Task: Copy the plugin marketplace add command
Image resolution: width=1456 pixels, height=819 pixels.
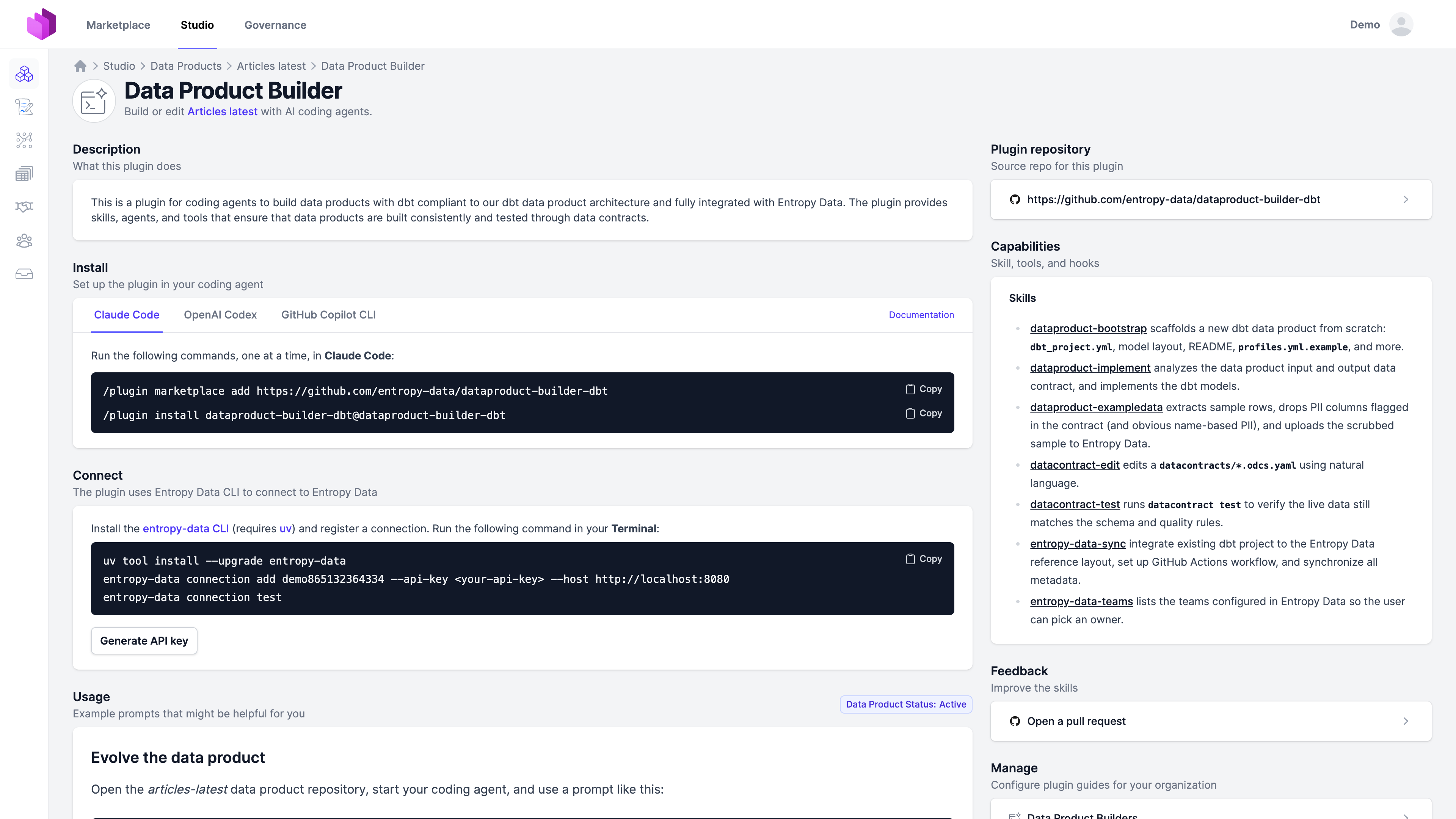Action: 924,389
